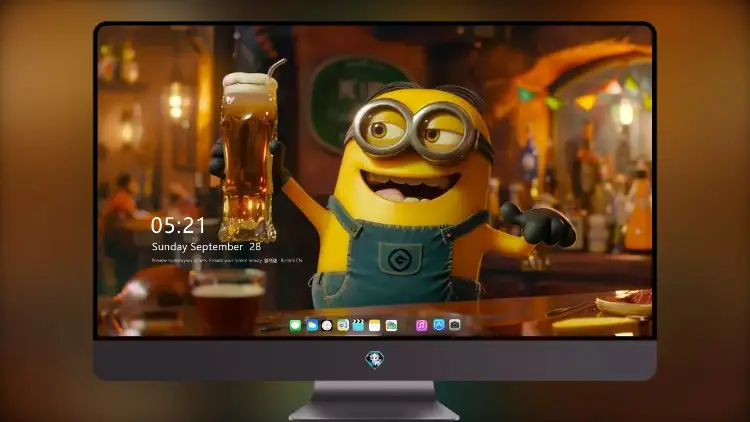Launch the Camera app from dock
750x422 pixels.
coord(455,325)
